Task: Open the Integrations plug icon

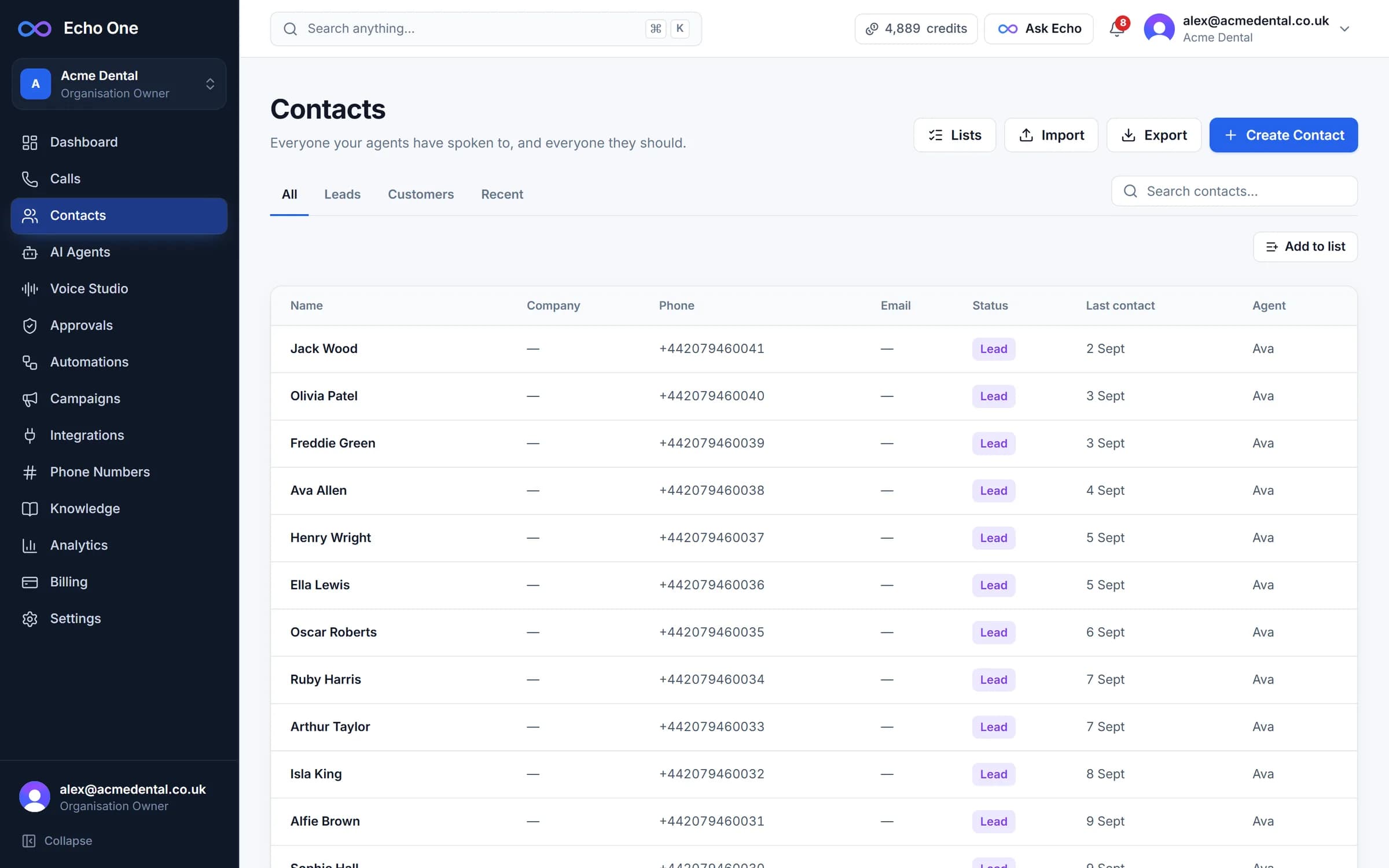Action: (x=30, y=435)
